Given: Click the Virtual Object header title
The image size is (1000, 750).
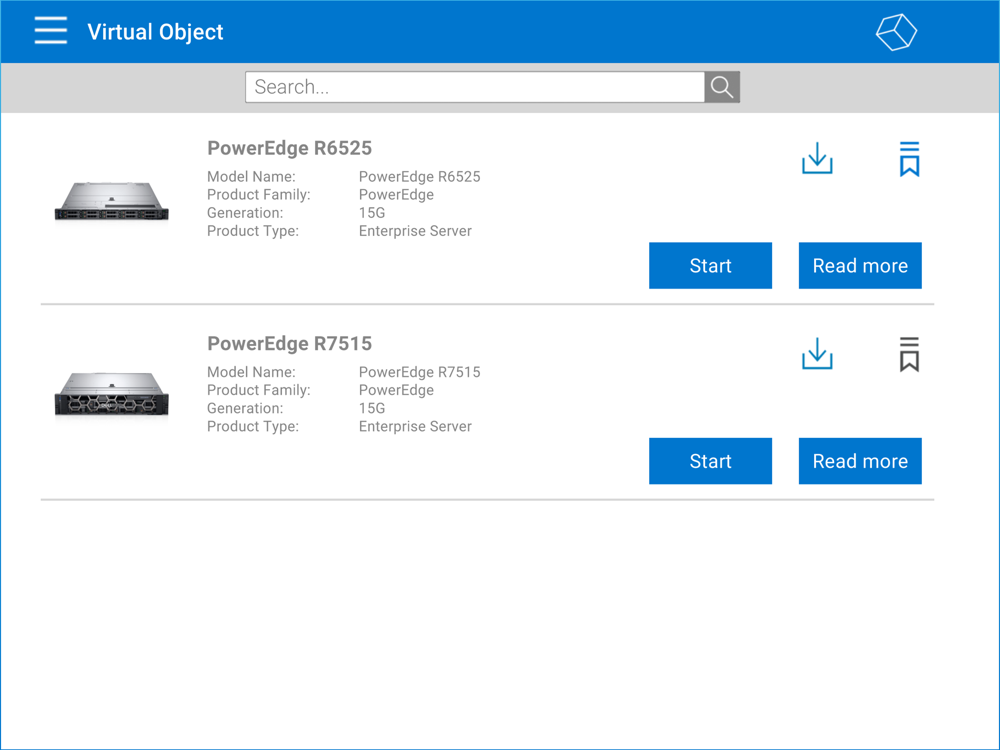Looking at the screenshot, I should (x=155, y=32).
